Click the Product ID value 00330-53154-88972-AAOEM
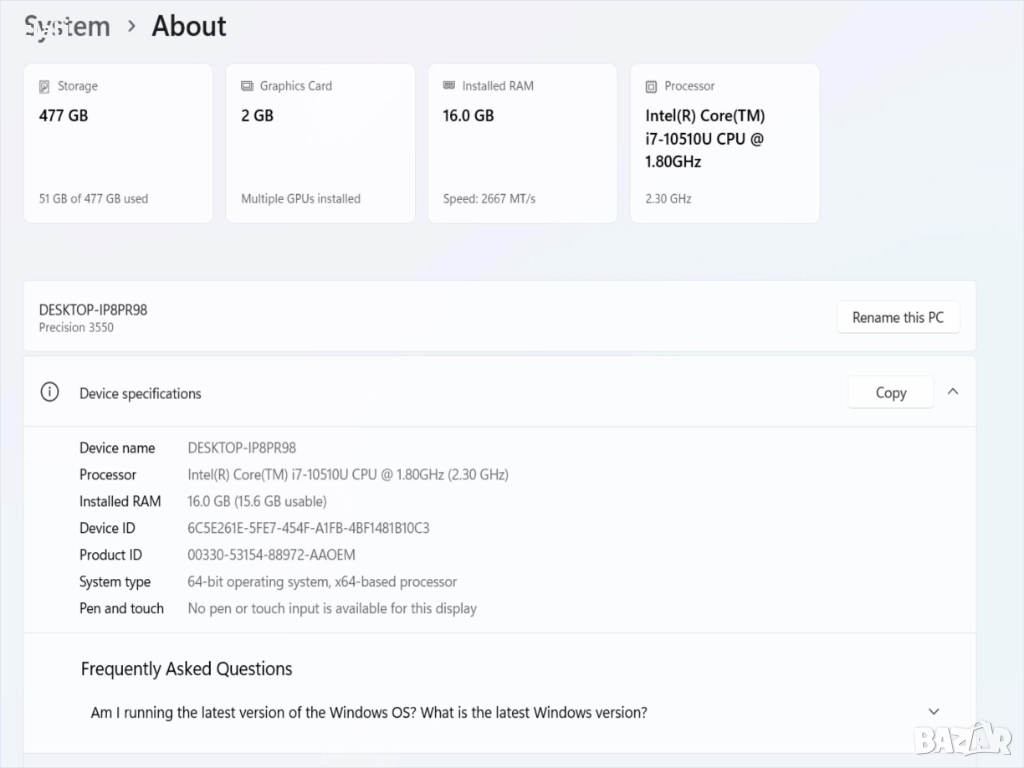1024x768 pixels. [x=271, y=555]
